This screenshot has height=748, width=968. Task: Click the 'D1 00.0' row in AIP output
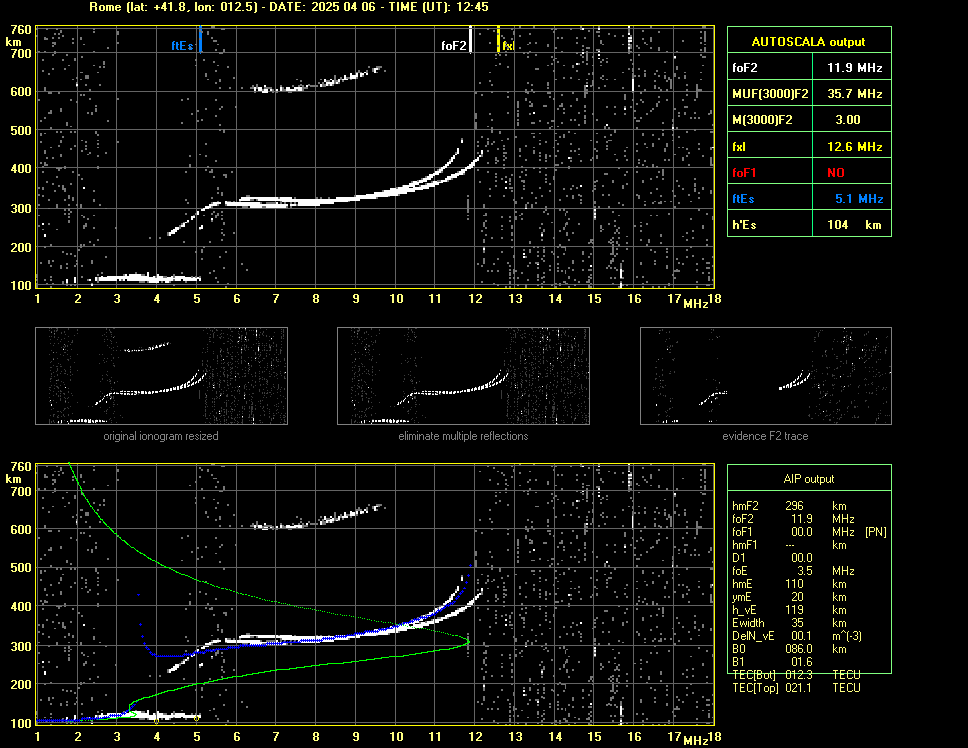pos(772,558)
